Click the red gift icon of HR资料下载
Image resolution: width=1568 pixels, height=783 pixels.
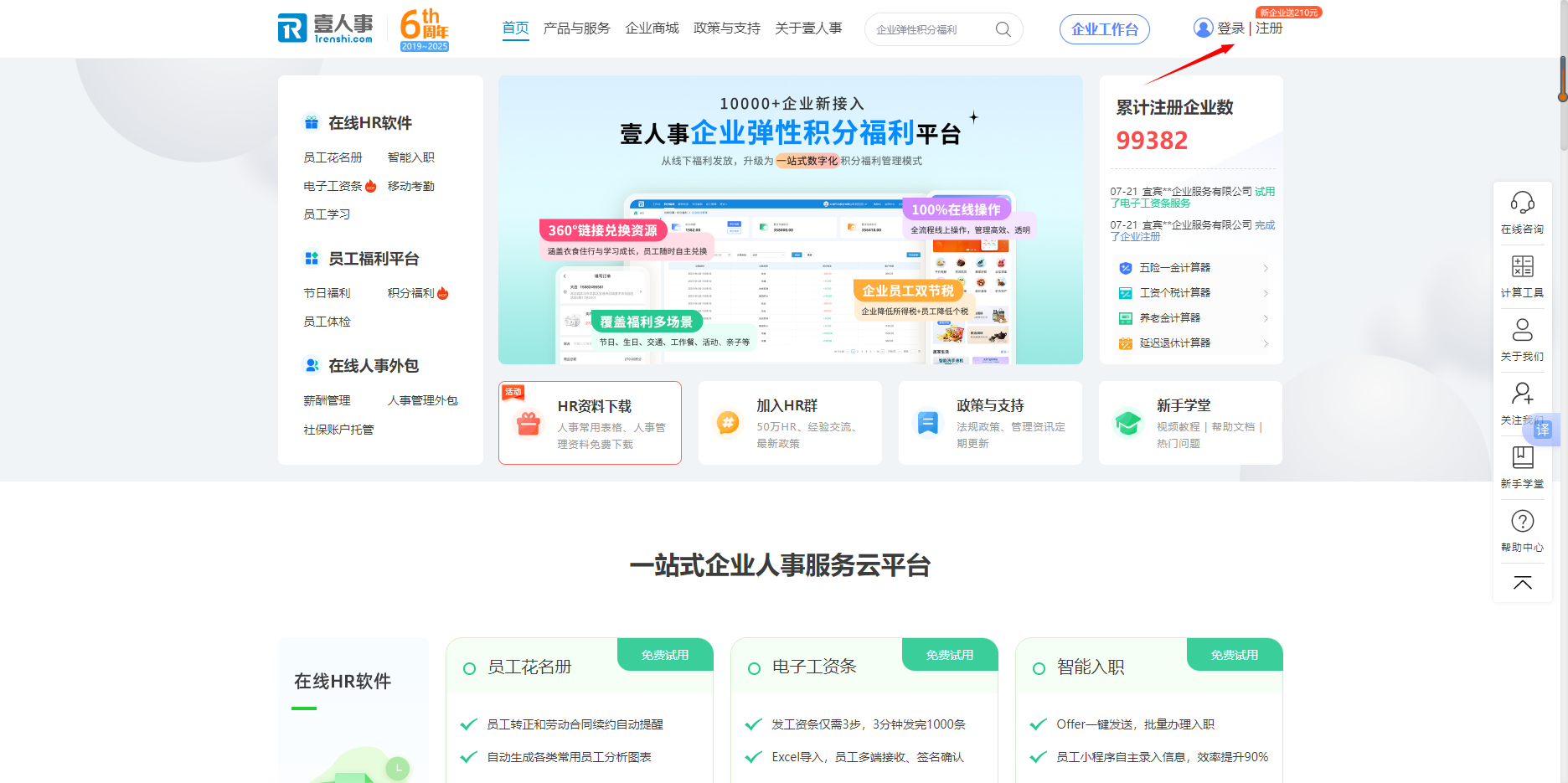(x=528, y=424)
